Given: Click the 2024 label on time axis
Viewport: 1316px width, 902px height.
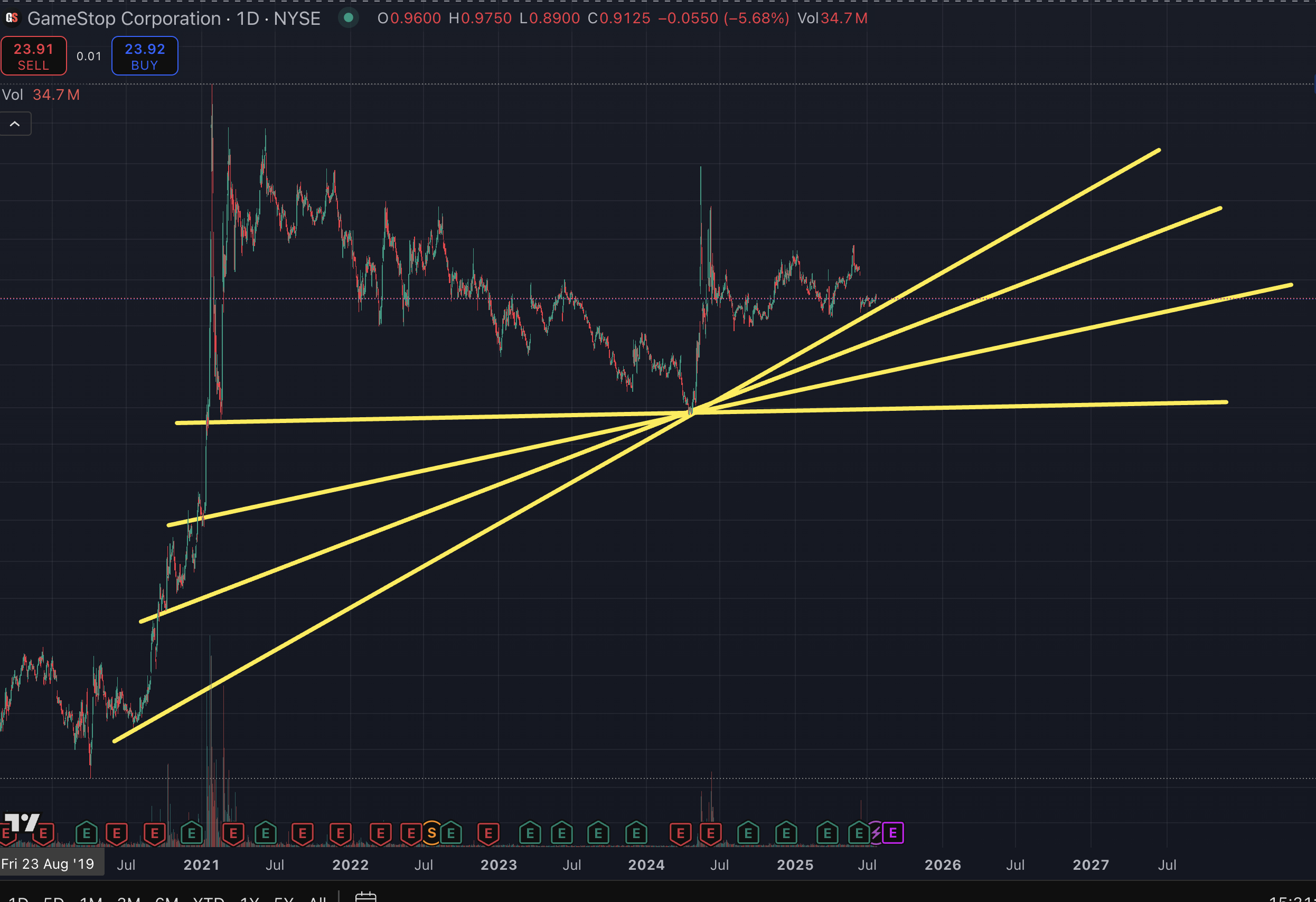Looking at the screenshot, I should (x=647, y=865).
